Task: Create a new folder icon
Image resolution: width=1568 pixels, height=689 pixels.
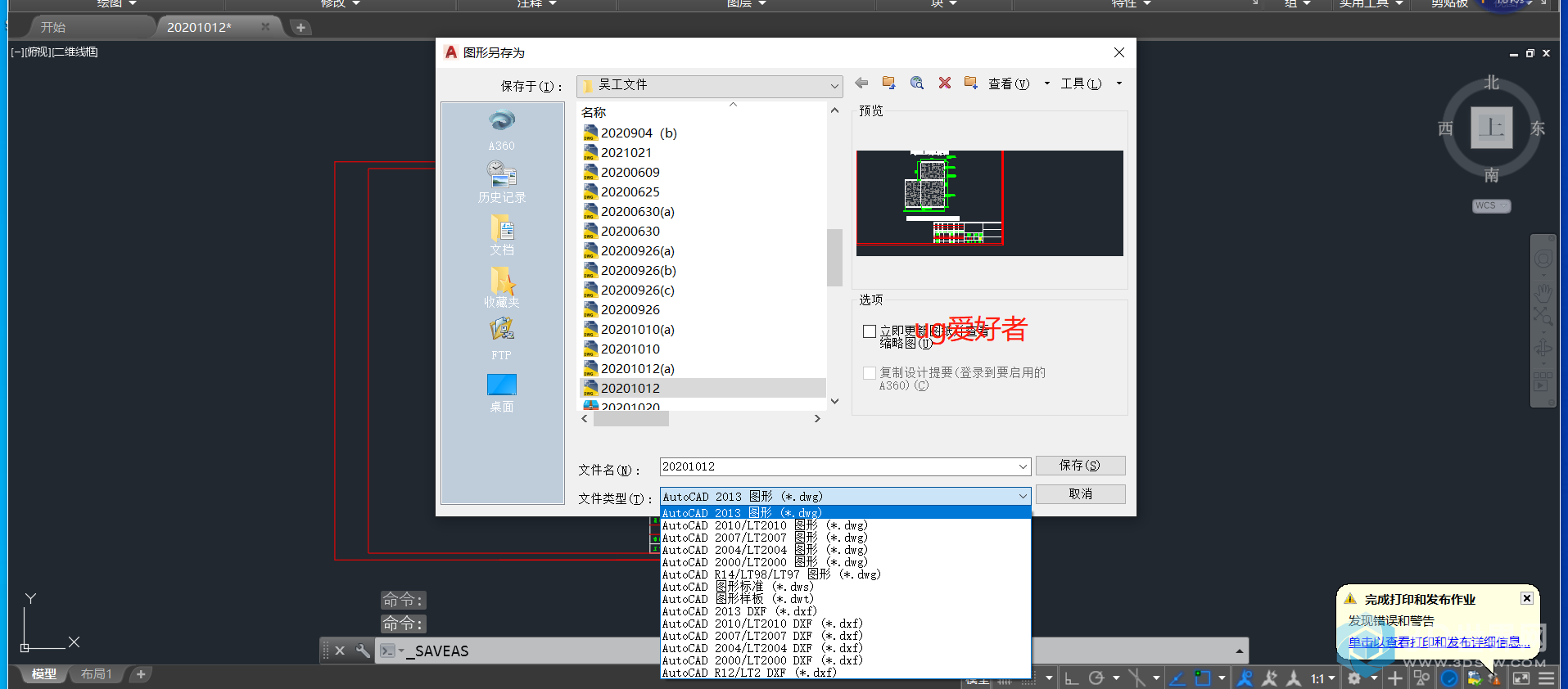Action: point(971,83)
